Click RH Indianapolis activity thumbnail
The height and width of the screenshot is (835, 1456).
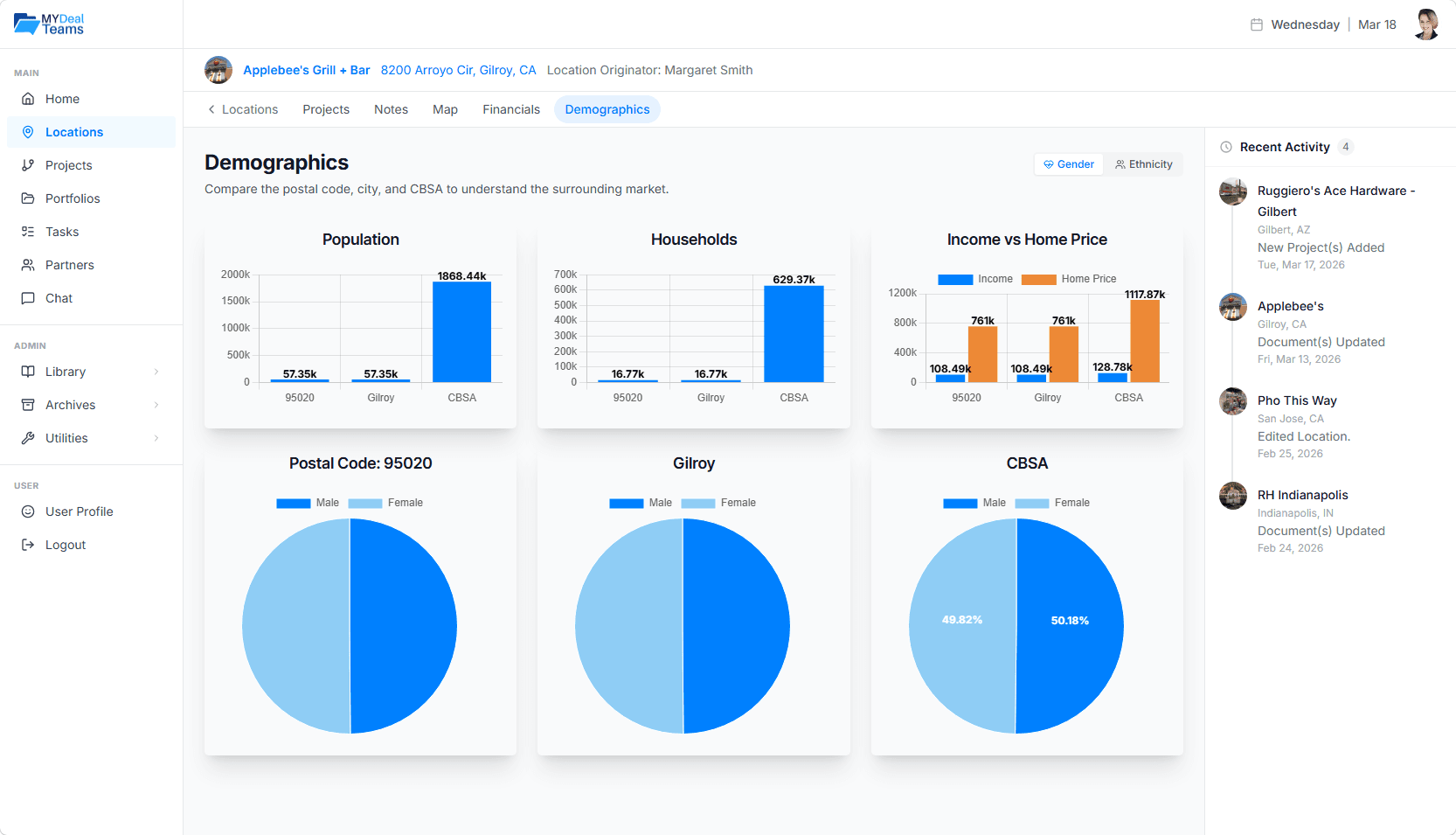pos(1233,496)
